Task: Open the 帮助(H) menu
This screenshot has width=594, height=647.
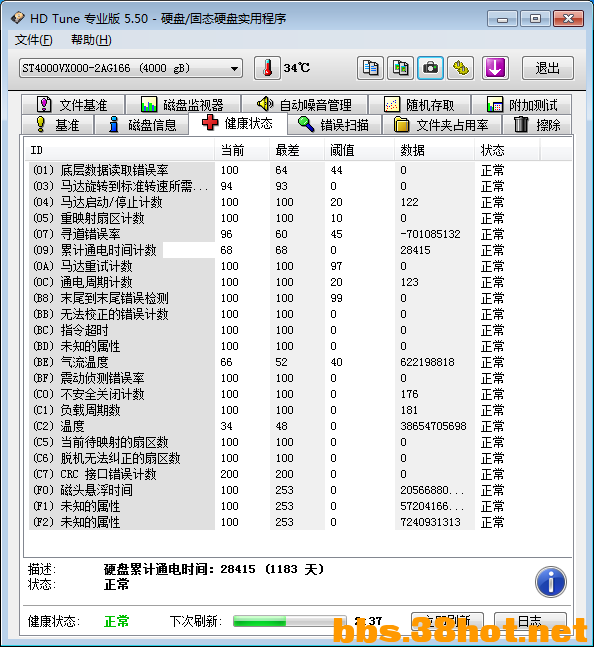Action: tap(91, 40)
